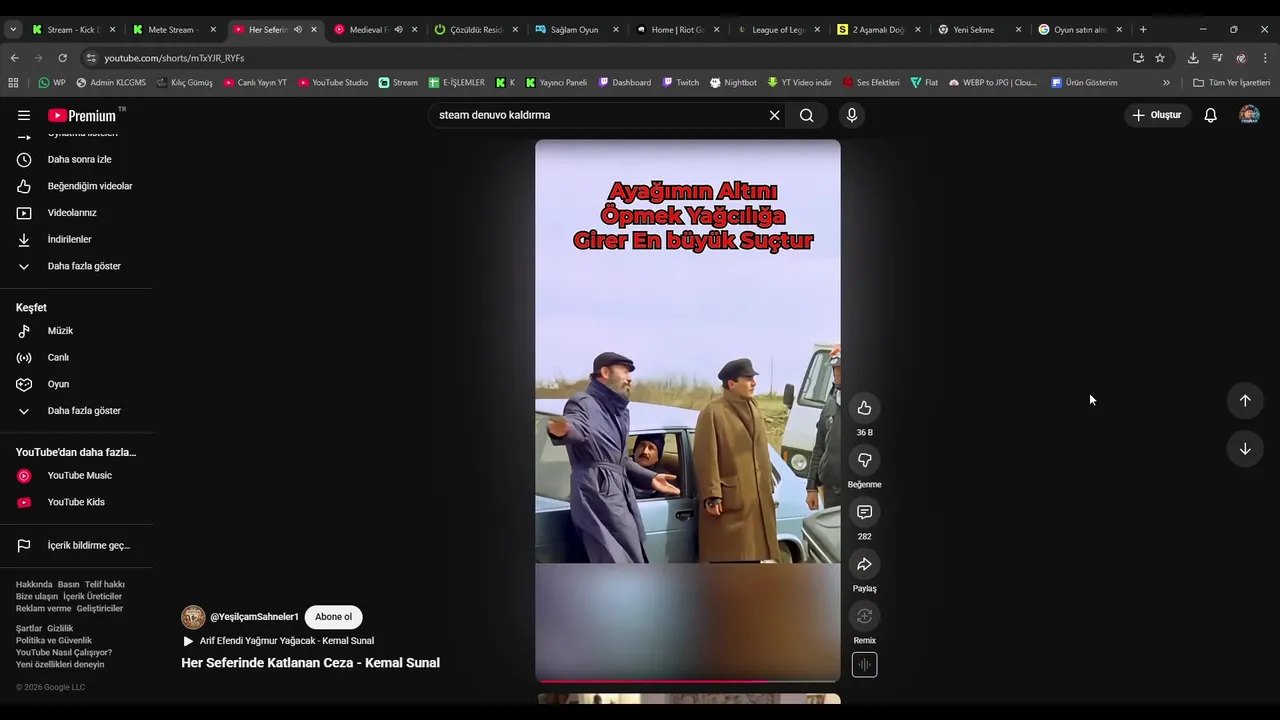This screenshot has height=720, width=1280.
Task: Like the short with thumbs up
Action: point(864,408)
